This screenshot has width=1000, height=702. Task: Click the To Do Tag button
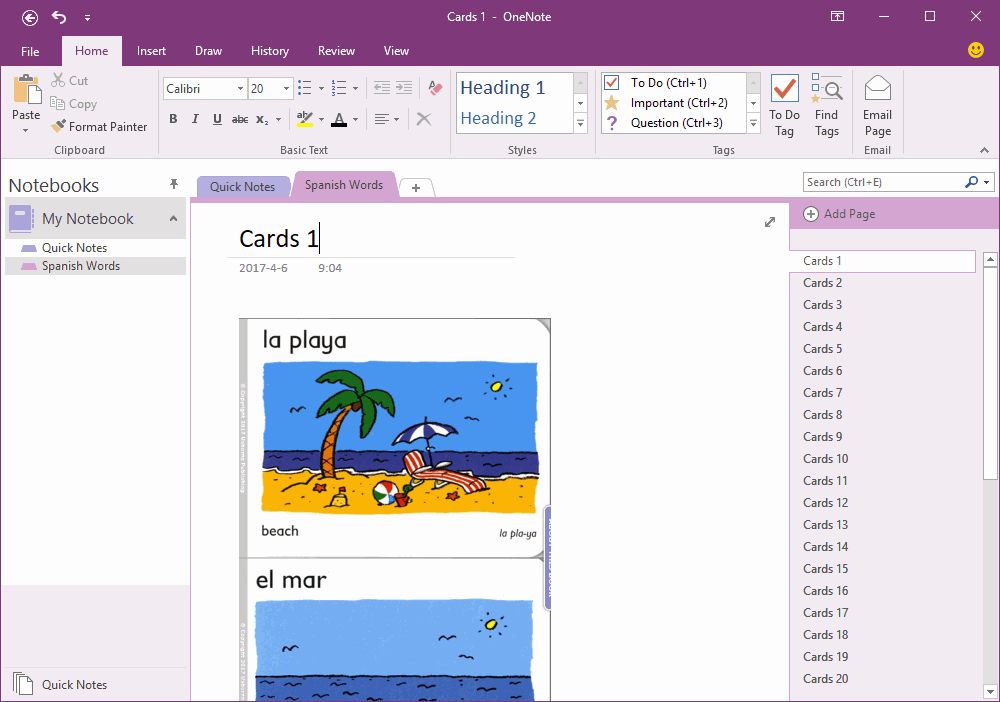tap(784, 105)
